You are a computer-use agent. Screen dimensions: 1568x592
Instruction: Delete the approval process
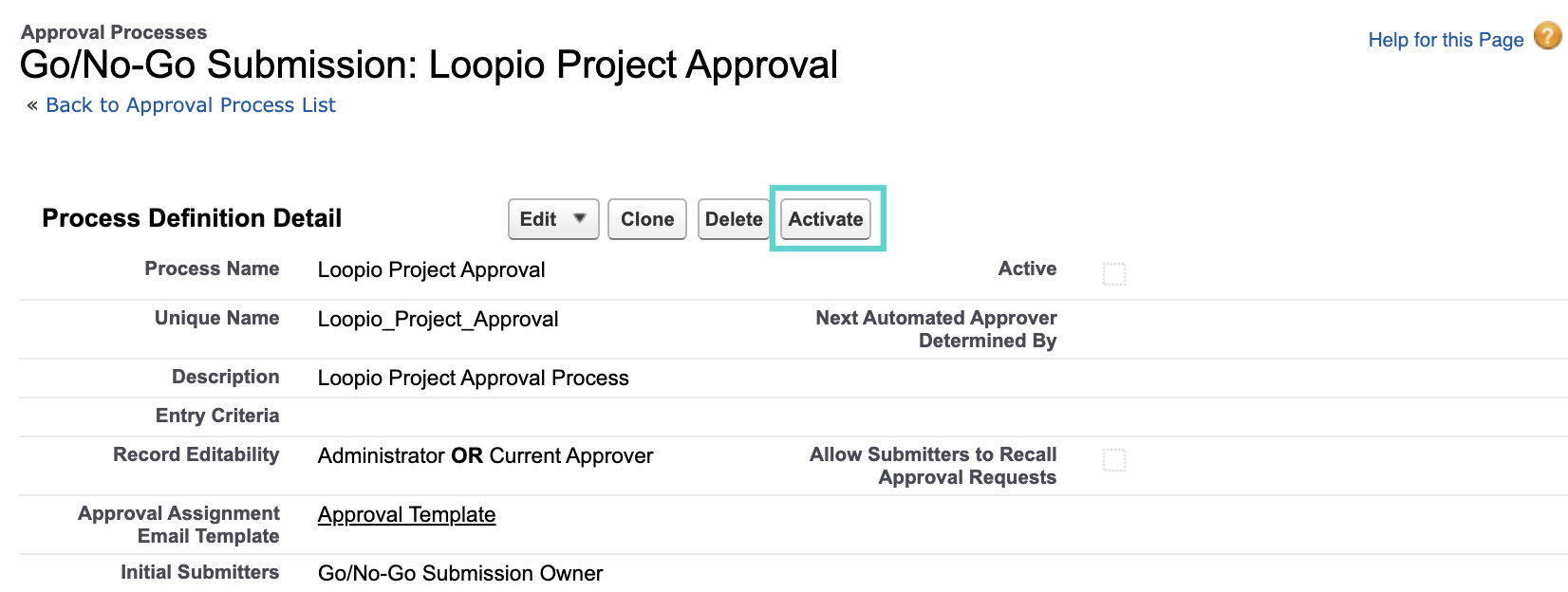(x=733, y=218)
